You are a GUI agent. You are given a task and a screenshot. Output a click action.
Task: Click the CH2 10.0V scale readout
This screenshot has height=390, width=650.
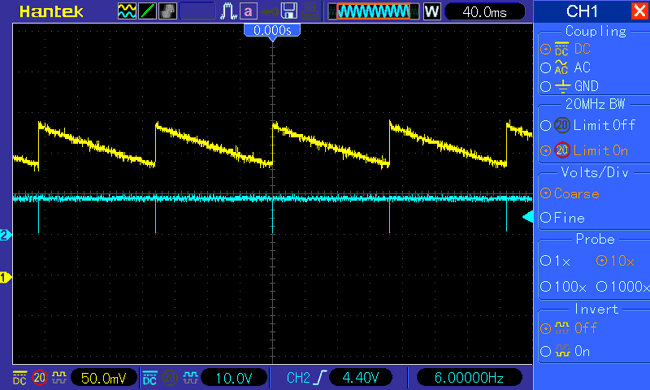coord(234,378)
